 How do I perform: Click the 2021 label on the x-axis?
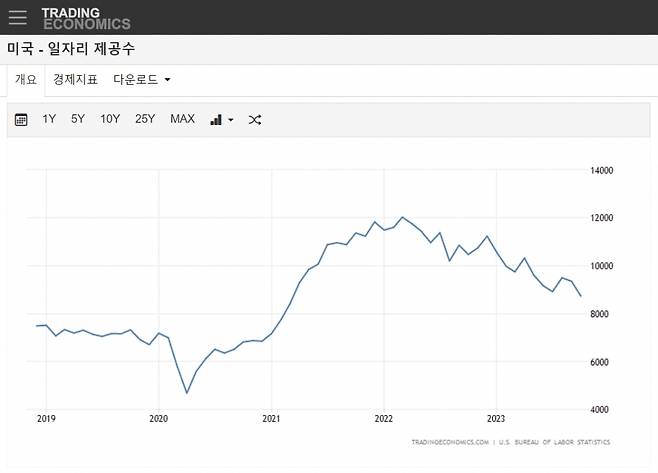[x=271, y=421]
